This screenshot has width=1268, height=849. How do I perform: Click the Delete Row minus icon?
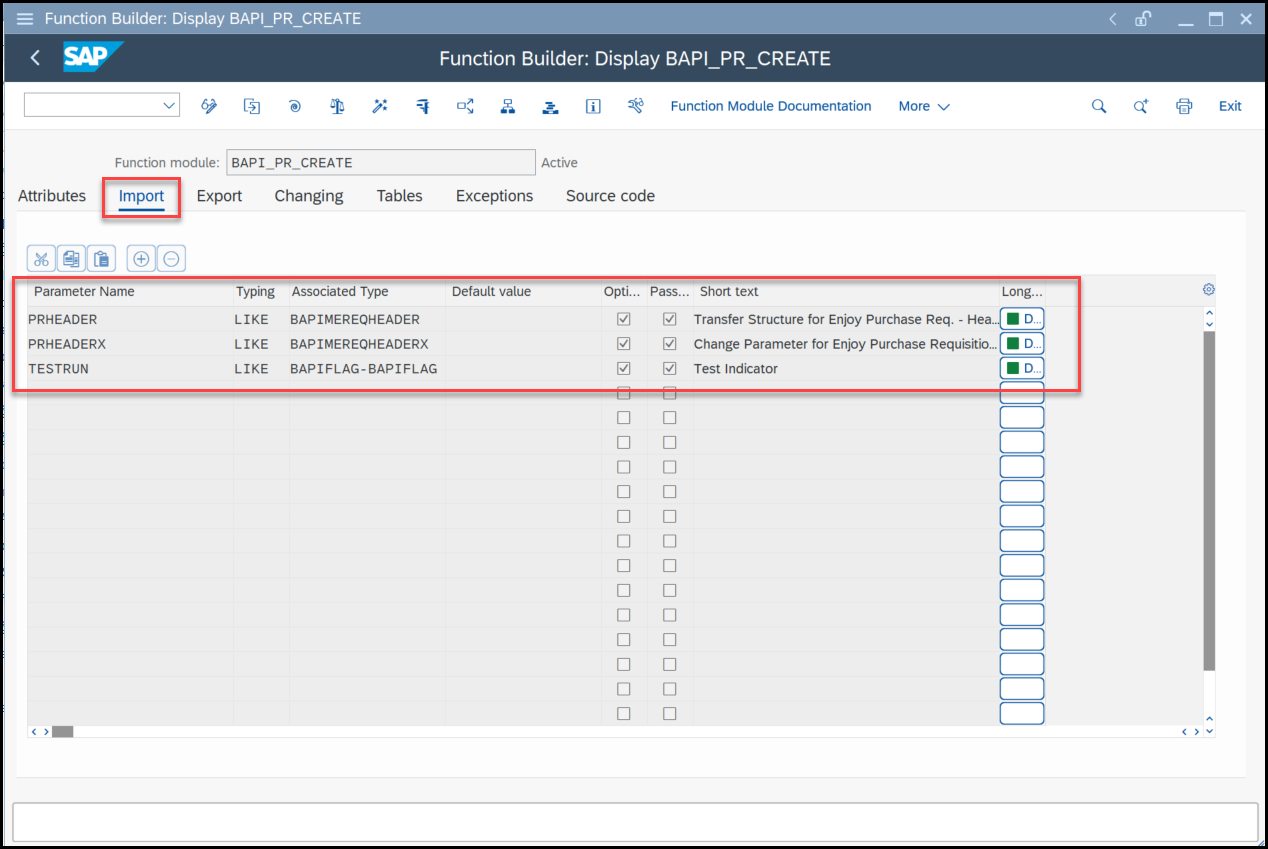point(171,259)
